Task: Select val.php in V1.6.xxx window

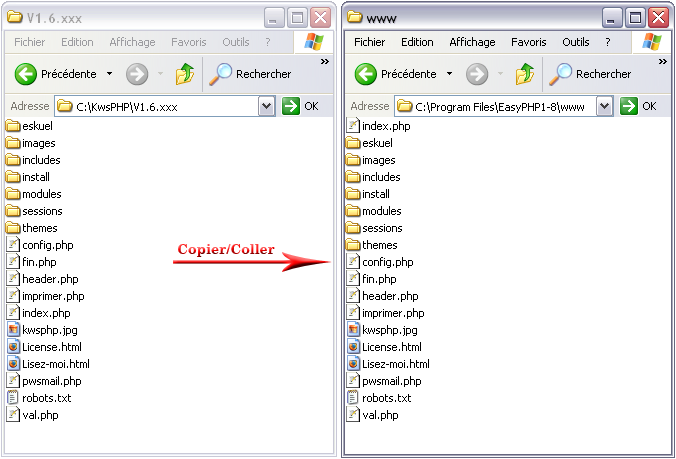Action: coord(33,415)
